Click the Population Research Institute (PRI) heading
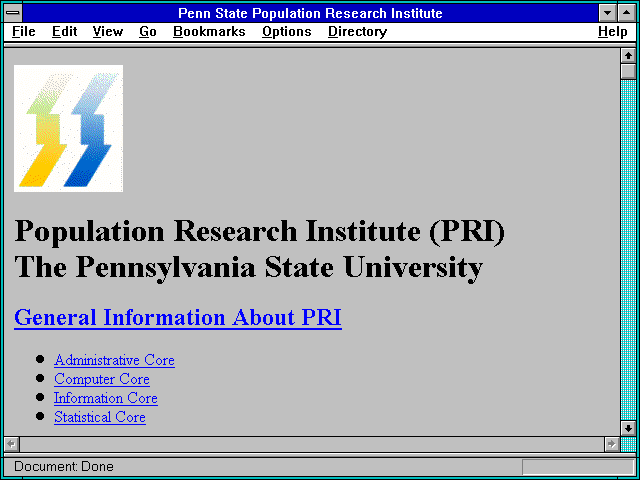This screenshot has width=640, height=480. coord(260,232)
